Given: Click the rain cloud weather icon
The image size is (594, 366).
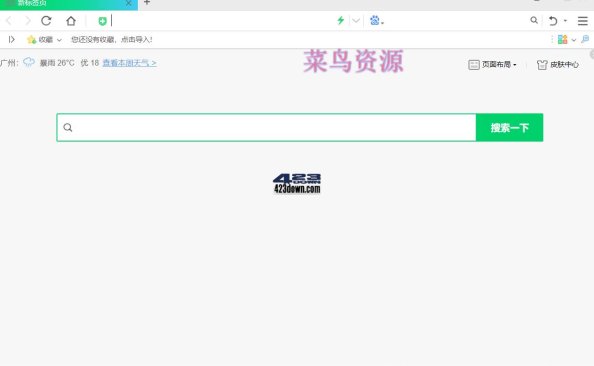Looking at the screenshot, I should 29,62.
